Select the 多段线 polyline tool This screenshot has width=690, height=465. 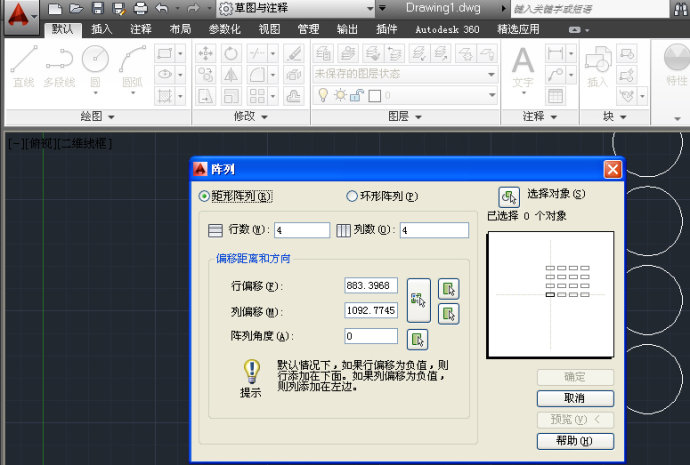[x=59, y=66]
